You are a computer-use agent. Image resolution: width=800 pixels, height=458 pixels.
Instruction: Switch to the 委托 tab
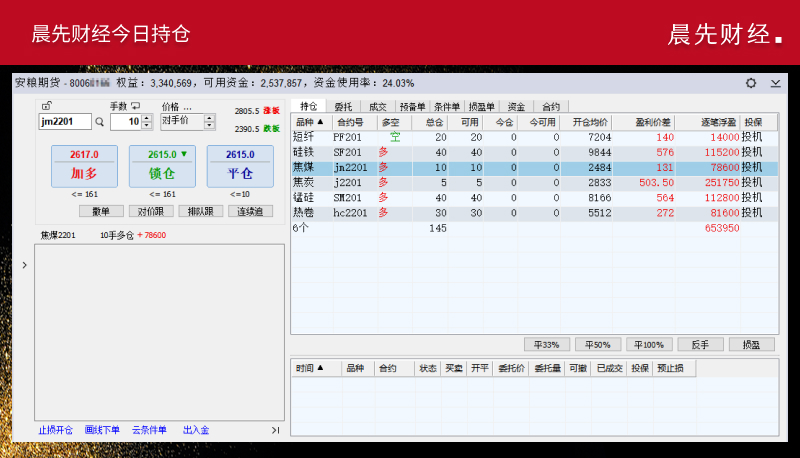[x=343, y=106]
